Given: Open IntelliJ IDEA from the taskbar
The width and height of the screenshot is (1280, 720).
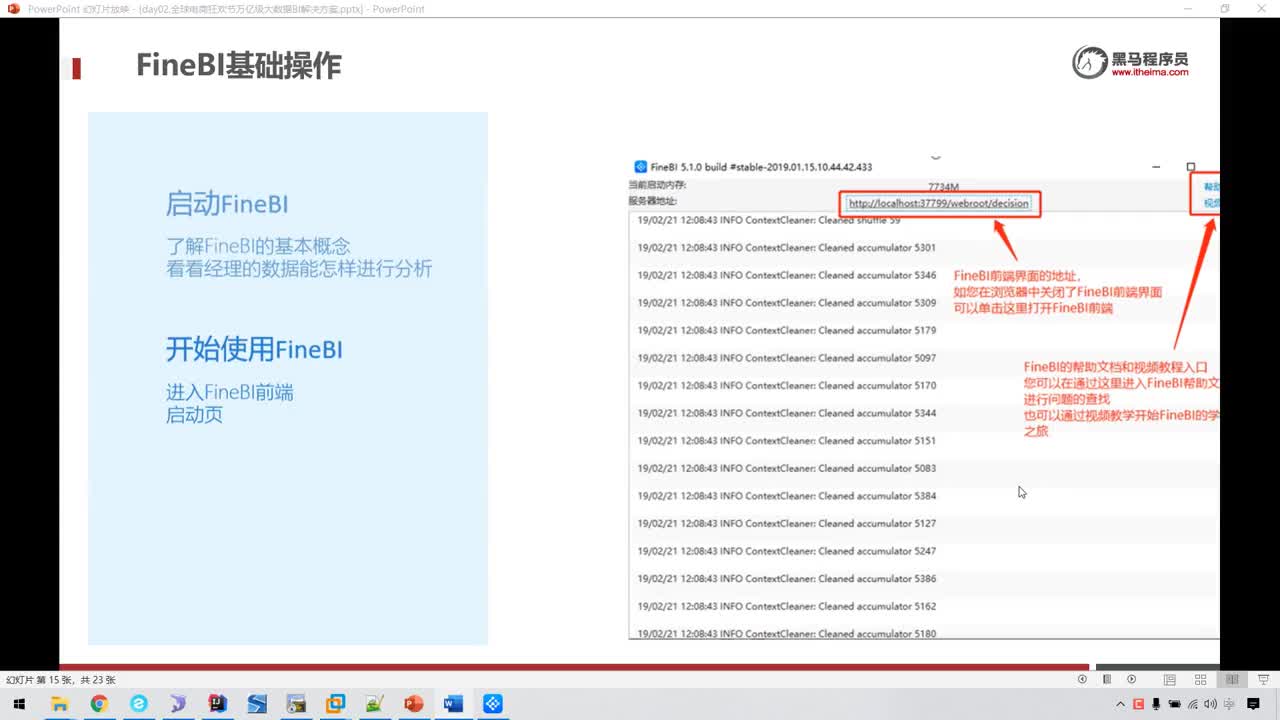Looking at the screenshot, I should pyautogui.click(x=217, y=704).
